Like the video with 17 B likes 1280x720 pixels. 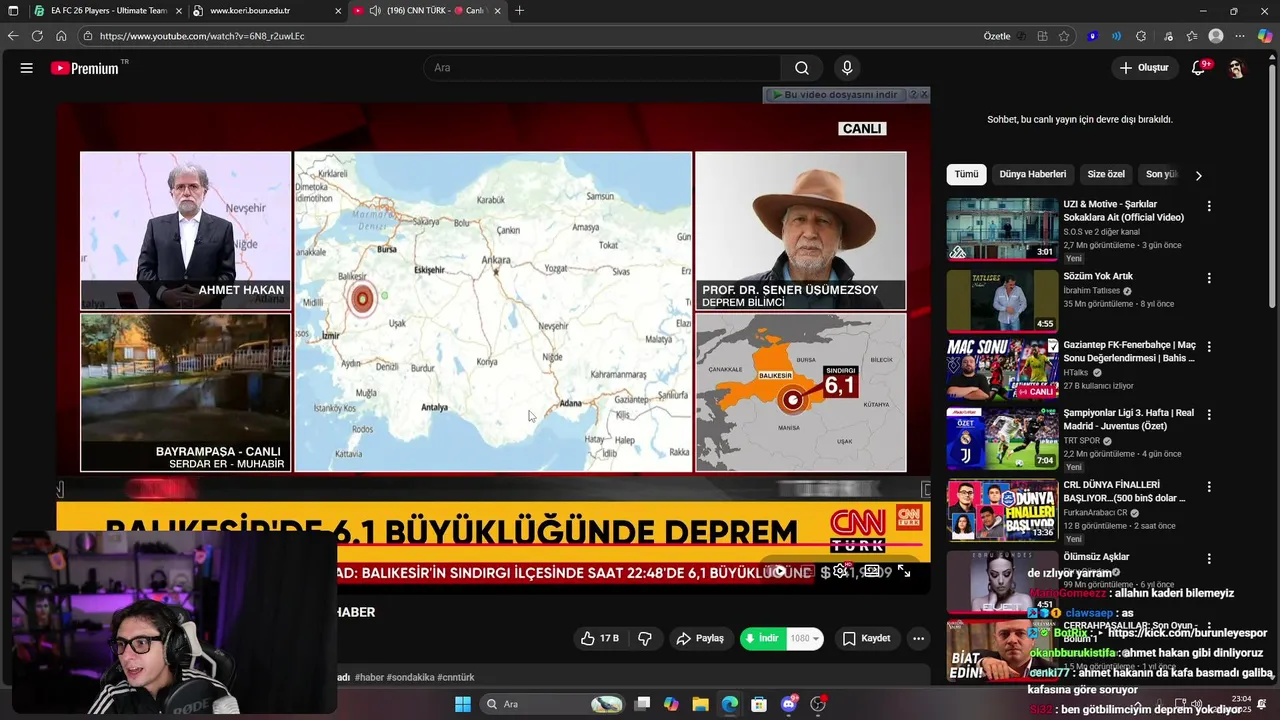pos(600,638)
